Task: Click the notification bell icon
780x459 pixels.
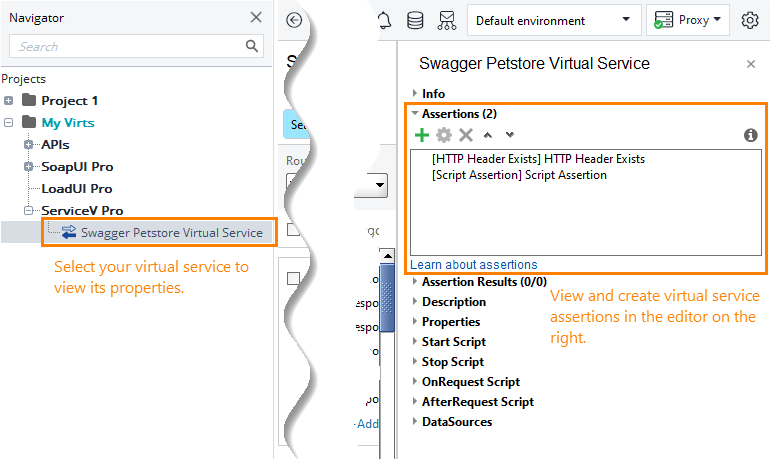Action: point(384,20)
